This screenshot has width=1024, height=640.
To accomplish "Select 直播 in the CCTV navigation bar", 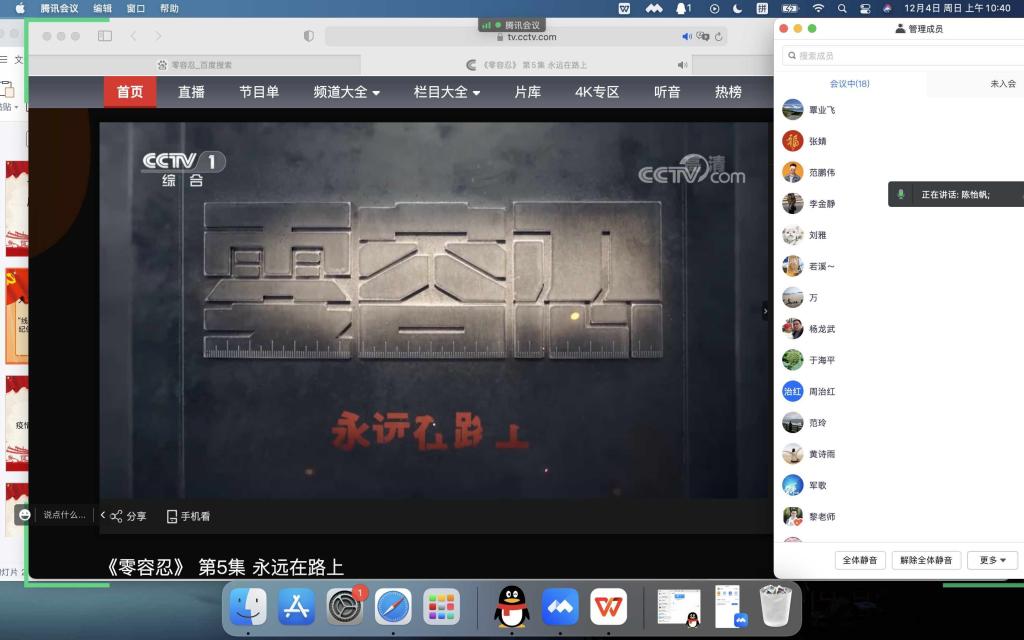I will [x=191, y=92].
